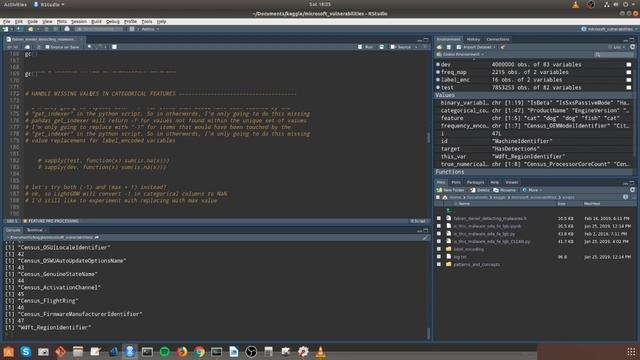Open VLC media player from the dock
640x360 pixels.
pyautogui.click(x=321, y=351)
